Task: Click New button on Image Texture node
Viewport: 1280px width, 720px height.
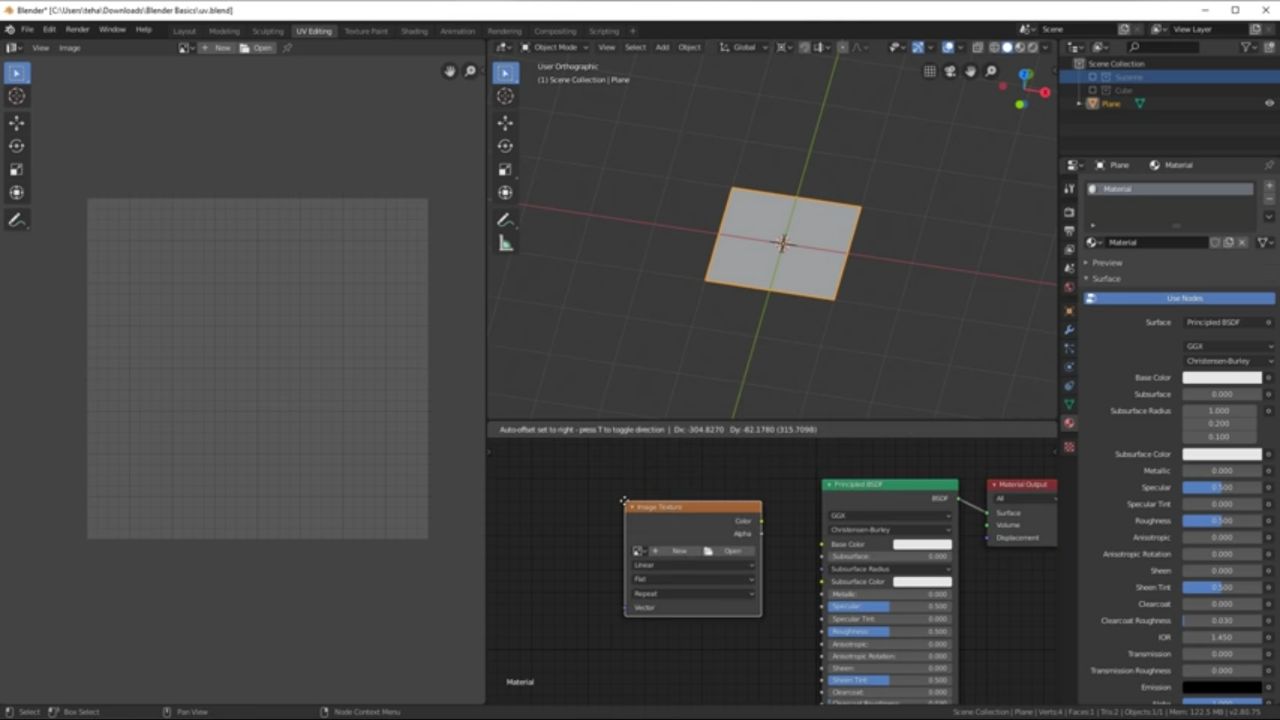Action: tap(673, 551)
